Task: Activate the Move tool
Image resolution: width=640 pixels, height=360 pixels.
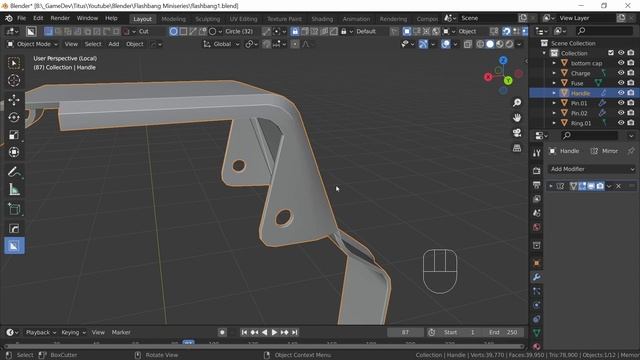Action: point(14,100)
